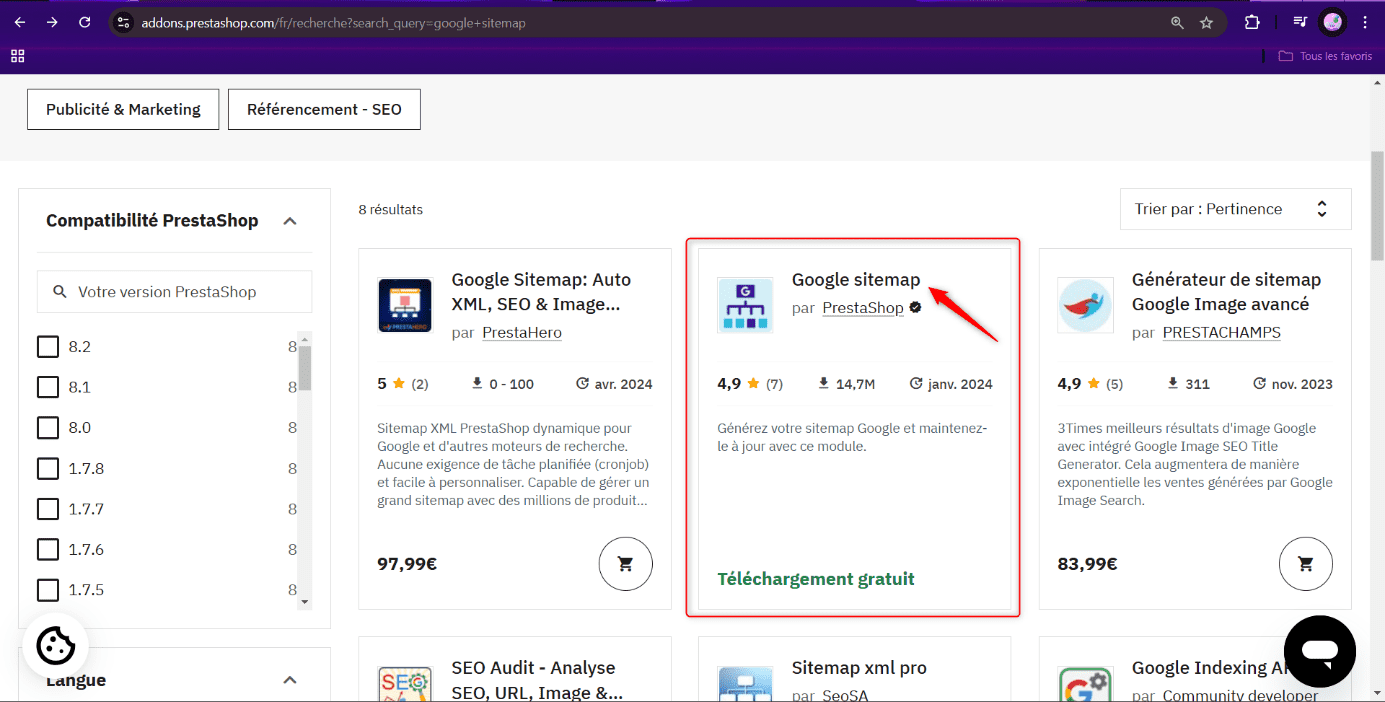1385x702 pixels.
Task: Select the Référencement - SEO category
Action: (x=324, y=109)
